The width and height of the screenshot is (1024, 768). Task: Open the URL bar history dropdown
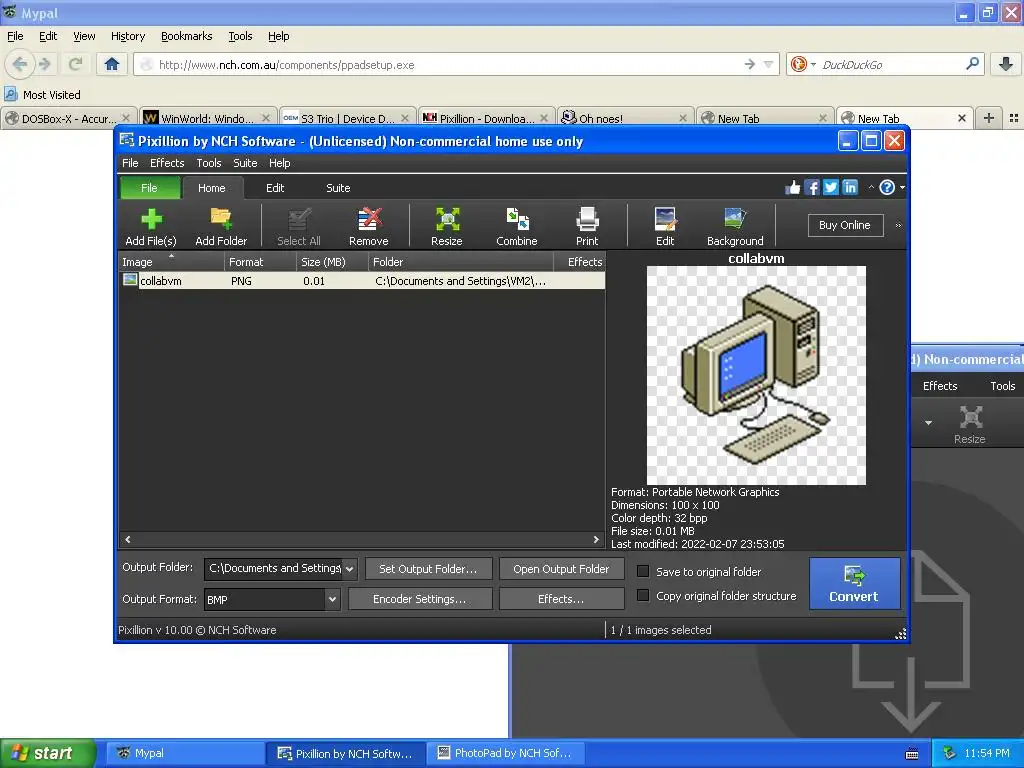769,64
